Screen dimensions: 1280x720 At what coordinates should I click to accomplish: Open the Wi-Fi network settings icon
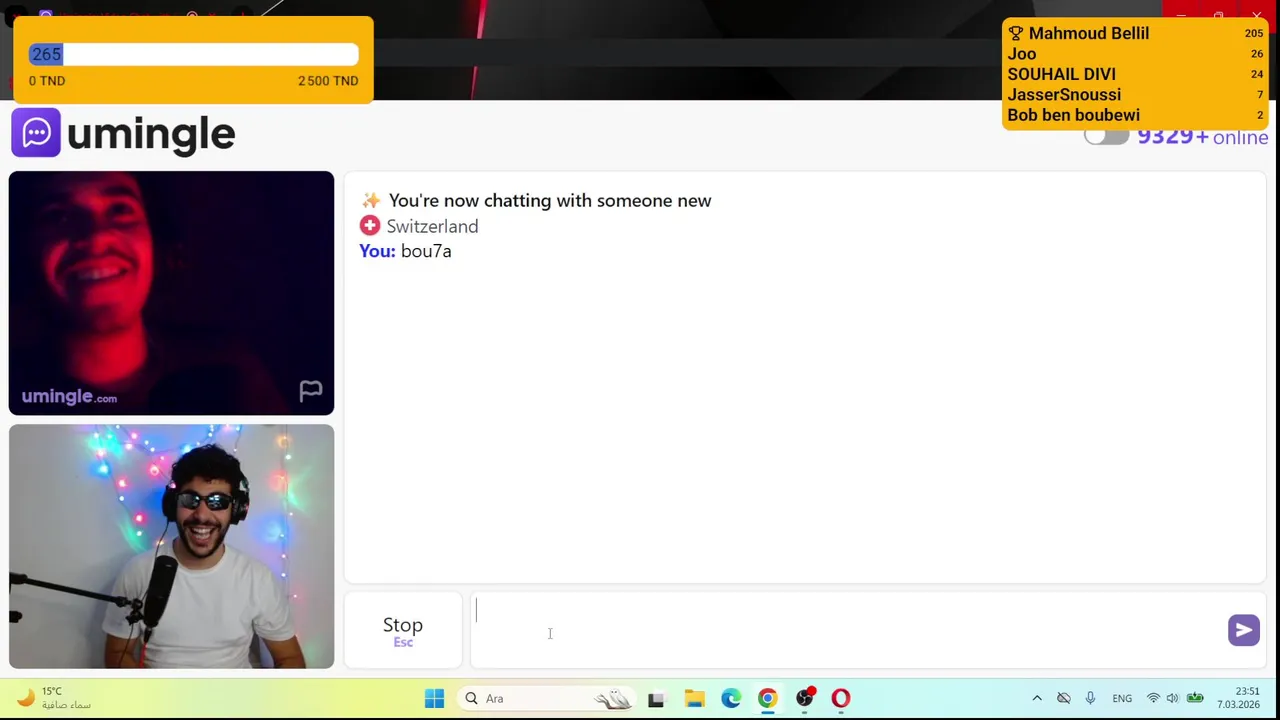(x=1153, y=698)
